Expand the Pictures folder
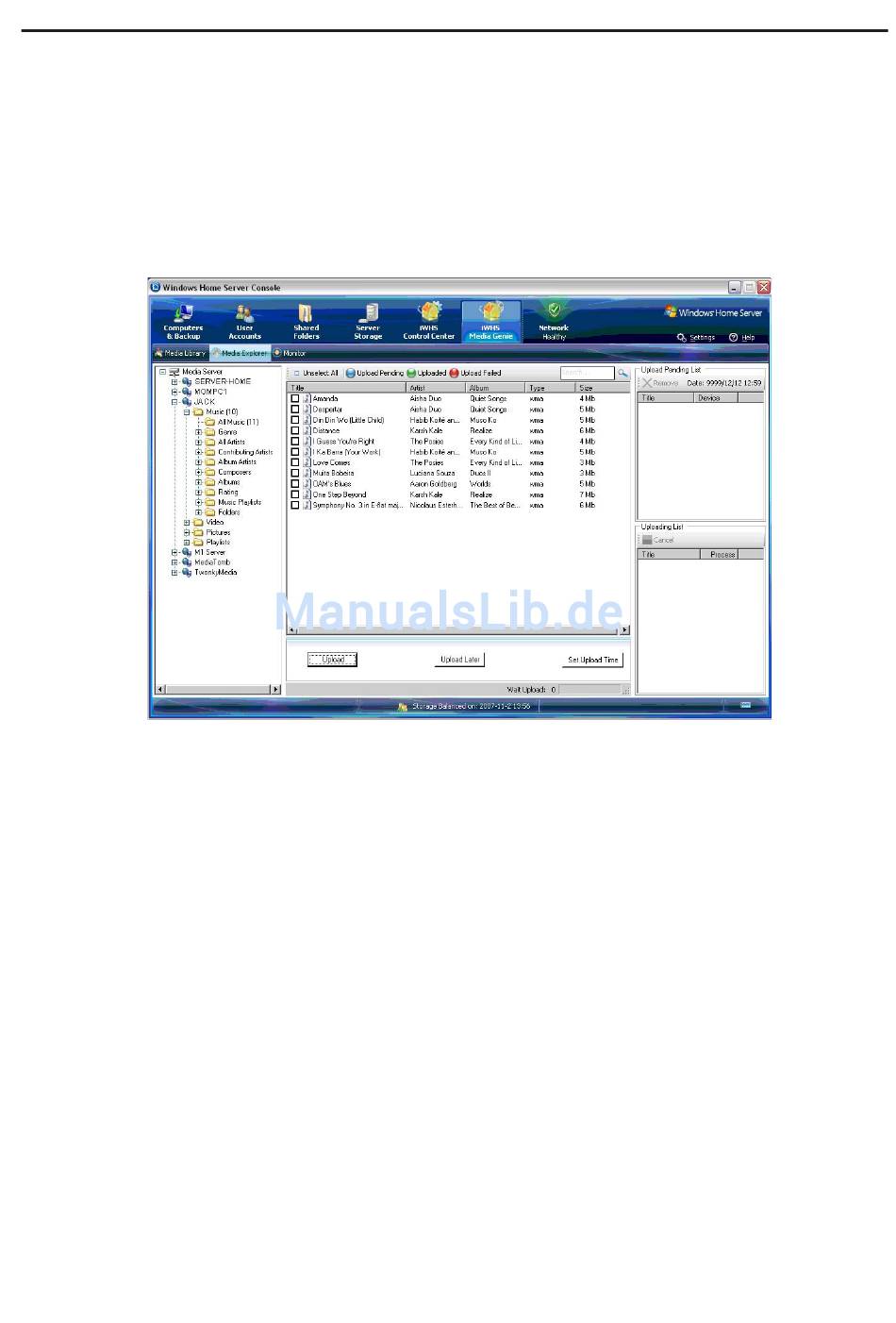This screenshot has height=1323, width=896. coord(187,532)
